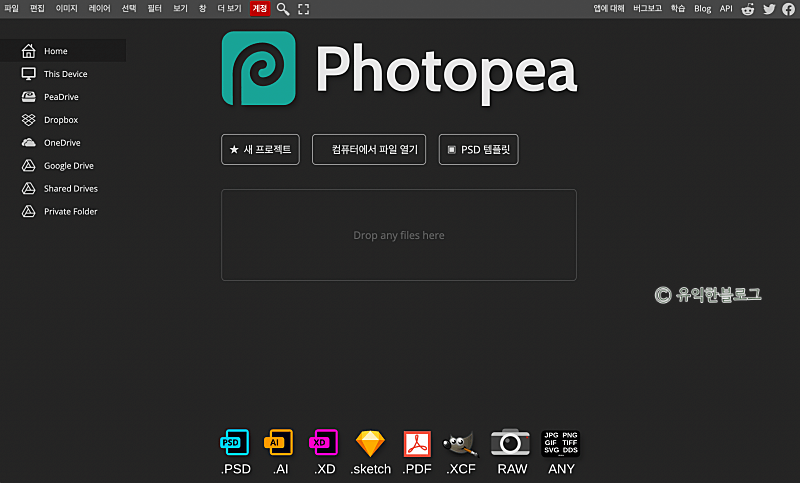800x483 pixels.
Task: Click the ANY formats icon
Action: (x=561, y=443)
